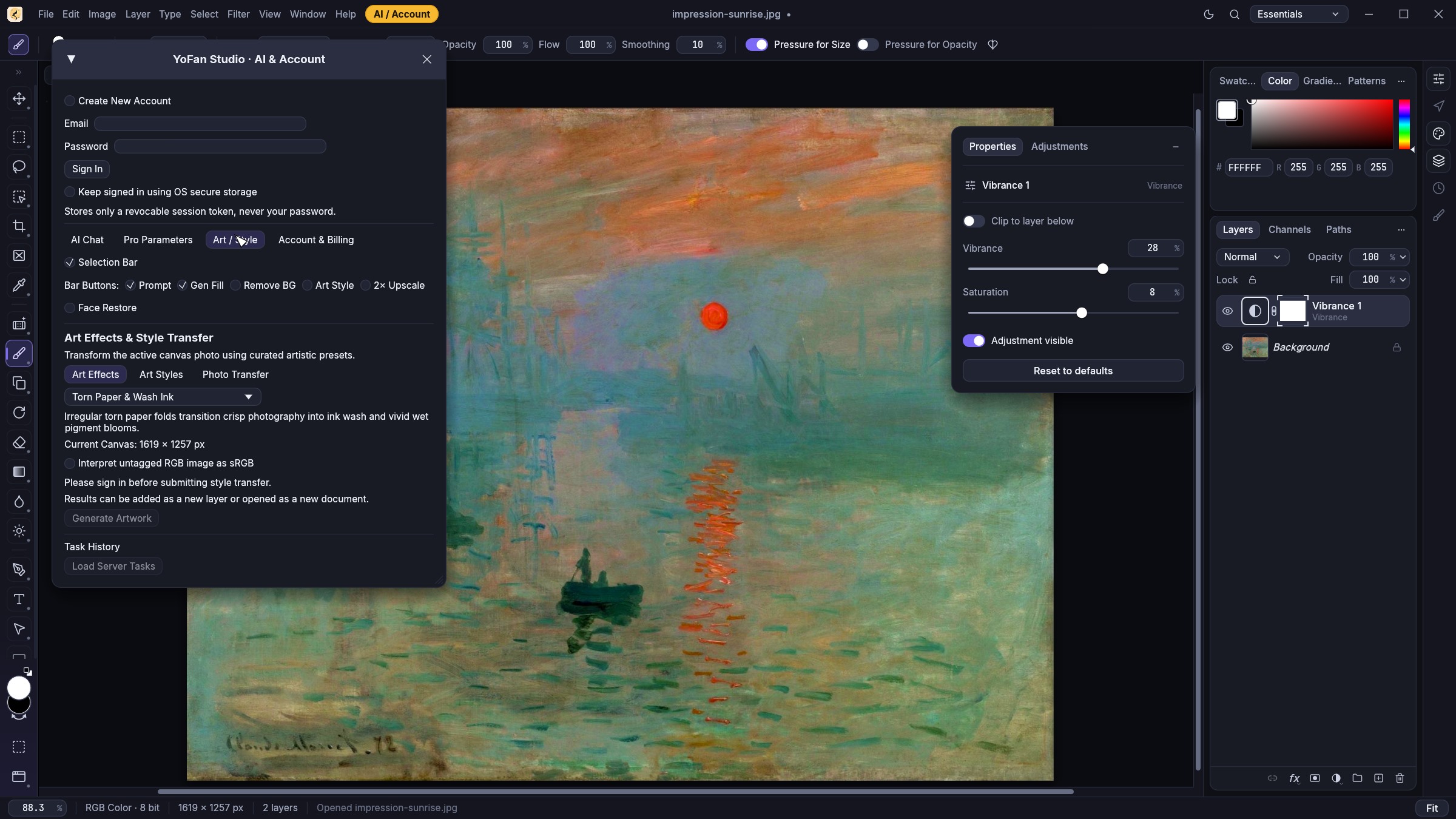Click Reset to defaults button
This screenshot has height=819, width=1456.
tap(1073, 371)
